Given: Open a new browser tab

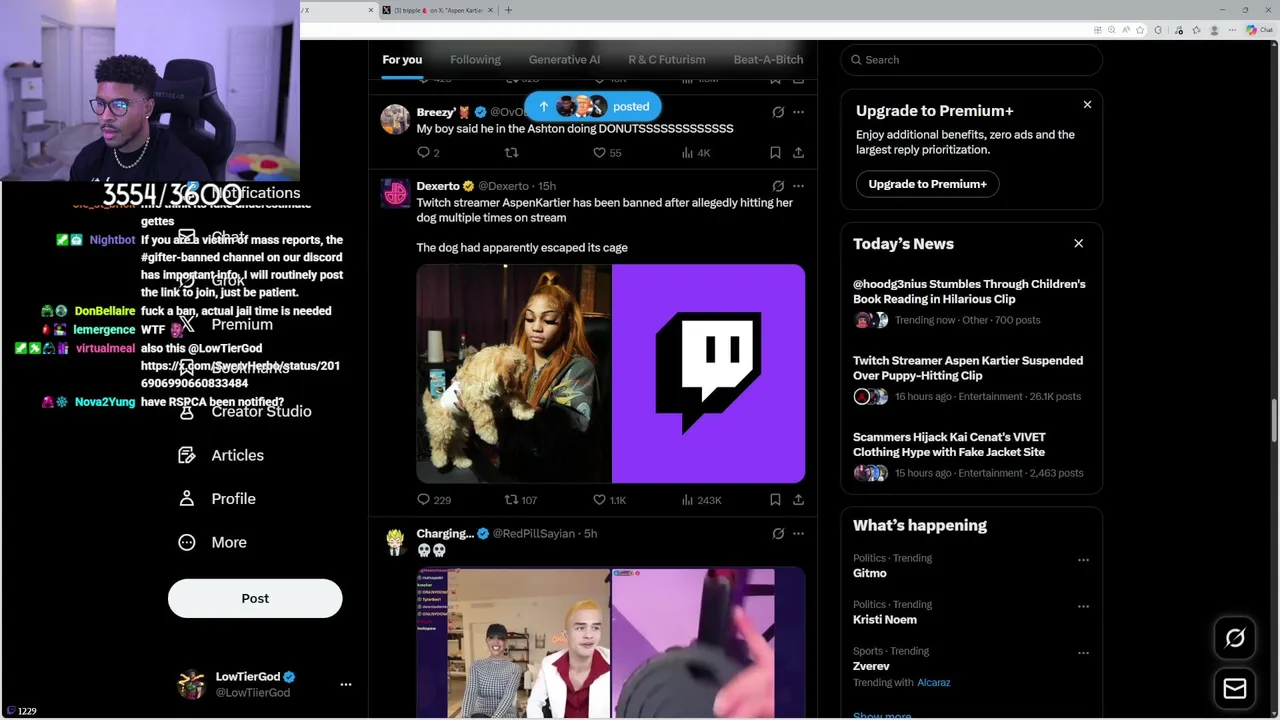Looking at the screenshot, I should click(508, 10).
